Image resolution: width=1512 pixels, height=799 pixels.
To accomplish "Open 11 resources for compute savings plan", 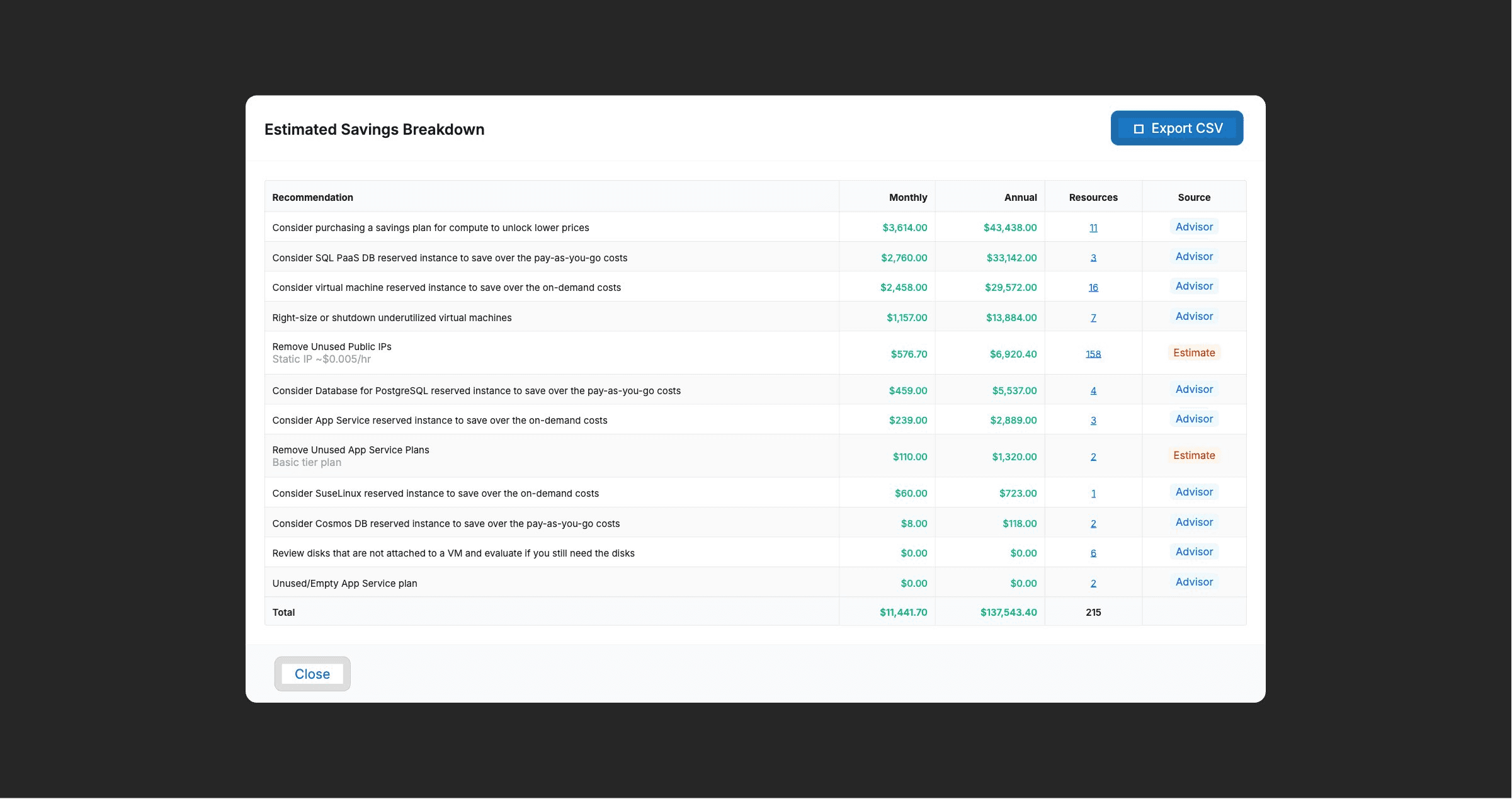I will coord(1093,228).
